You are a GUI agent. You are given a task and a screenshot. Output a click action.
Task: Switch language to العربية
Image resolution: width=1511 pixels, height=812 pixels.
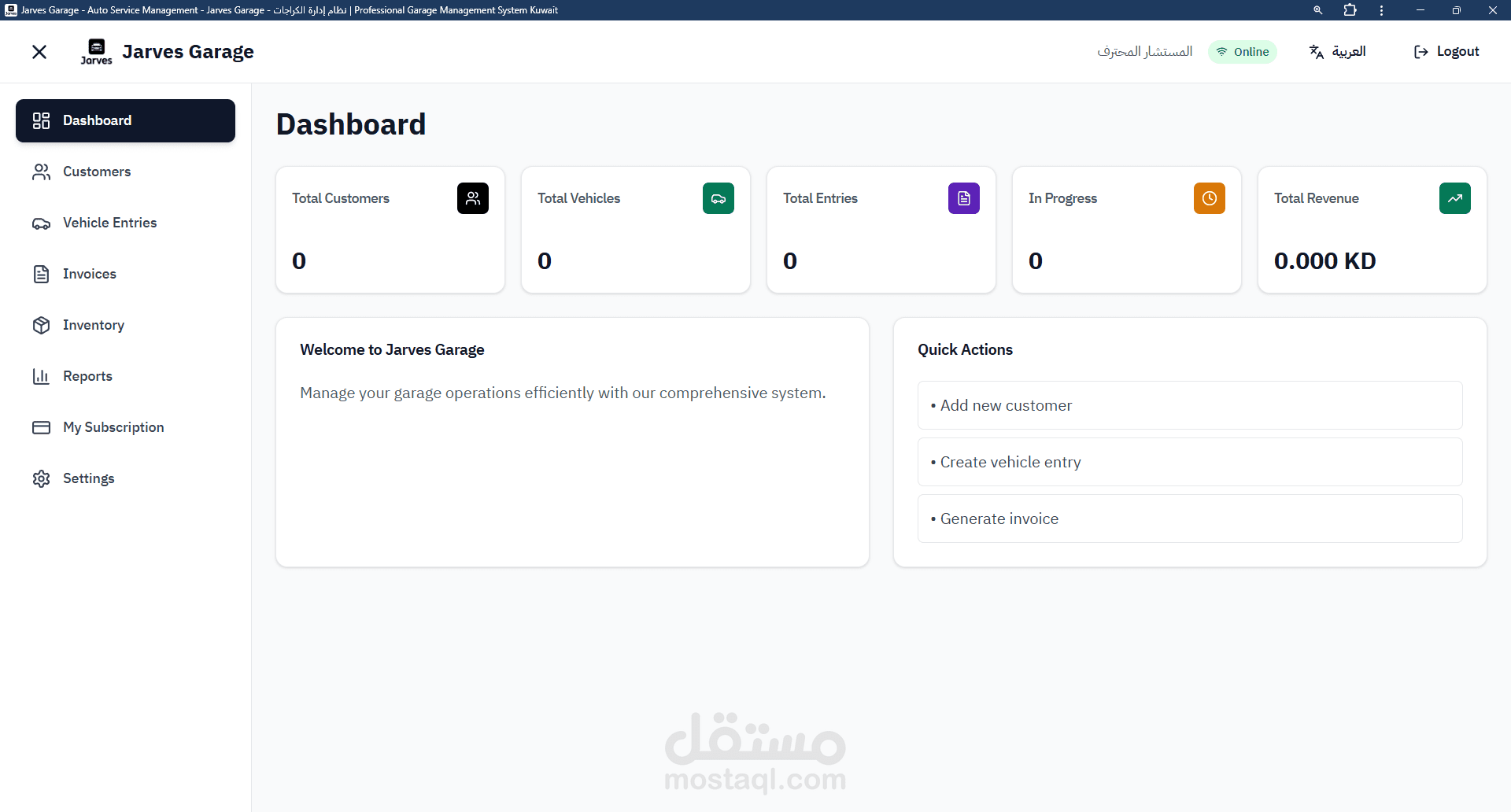pyautogui.click(x=1338, y=52)
